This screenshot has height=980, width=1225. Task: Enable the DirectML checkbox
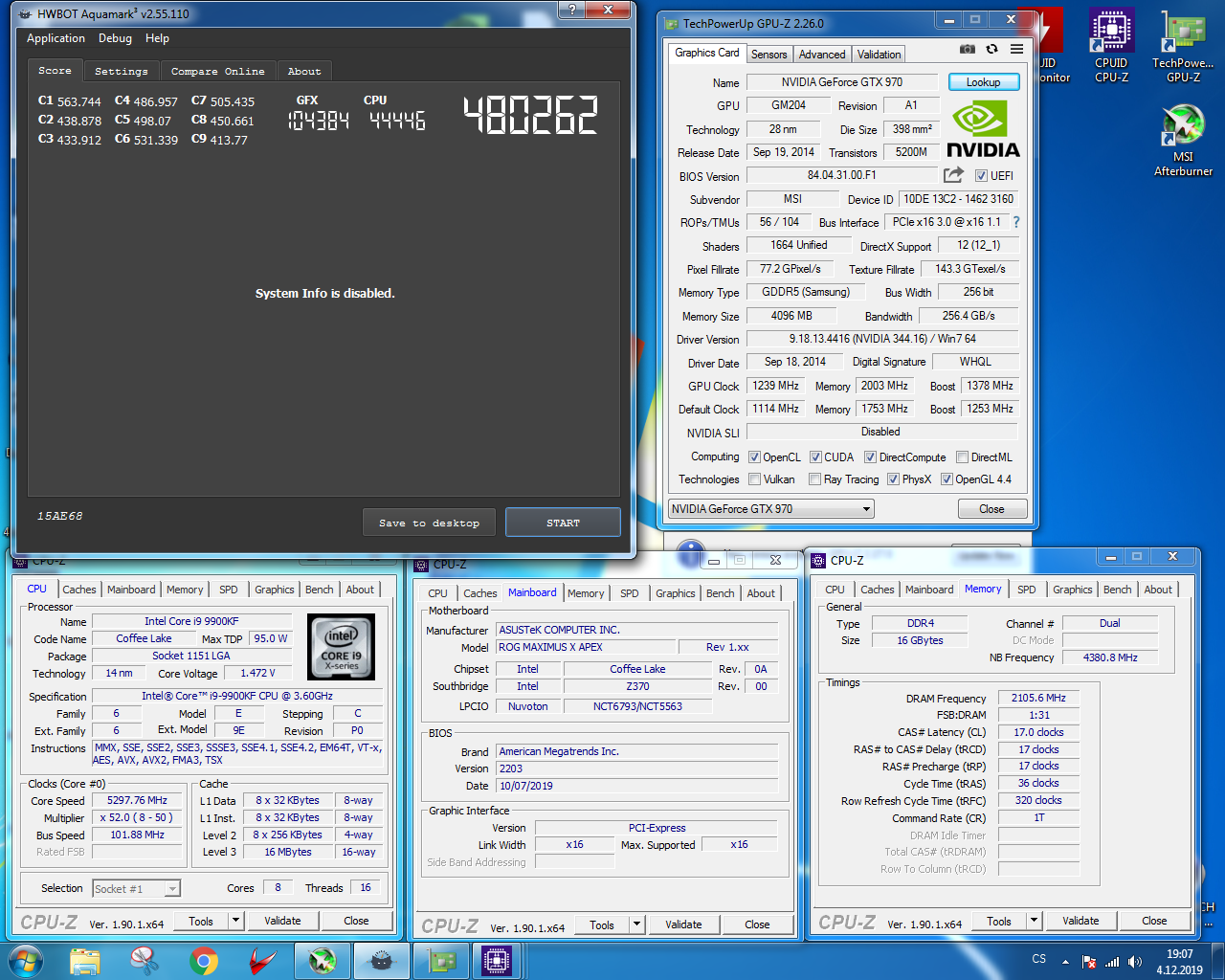962,457
